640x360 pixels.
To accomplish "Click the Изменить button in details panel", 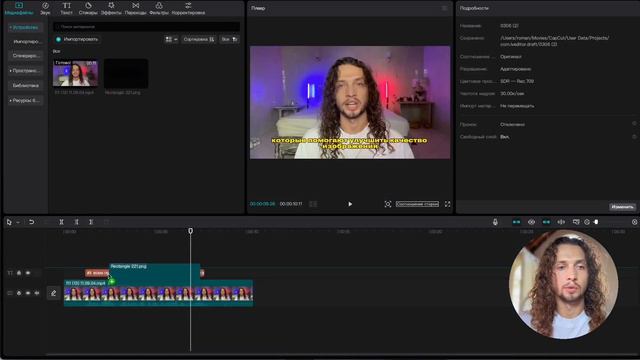I will point(622,207).
